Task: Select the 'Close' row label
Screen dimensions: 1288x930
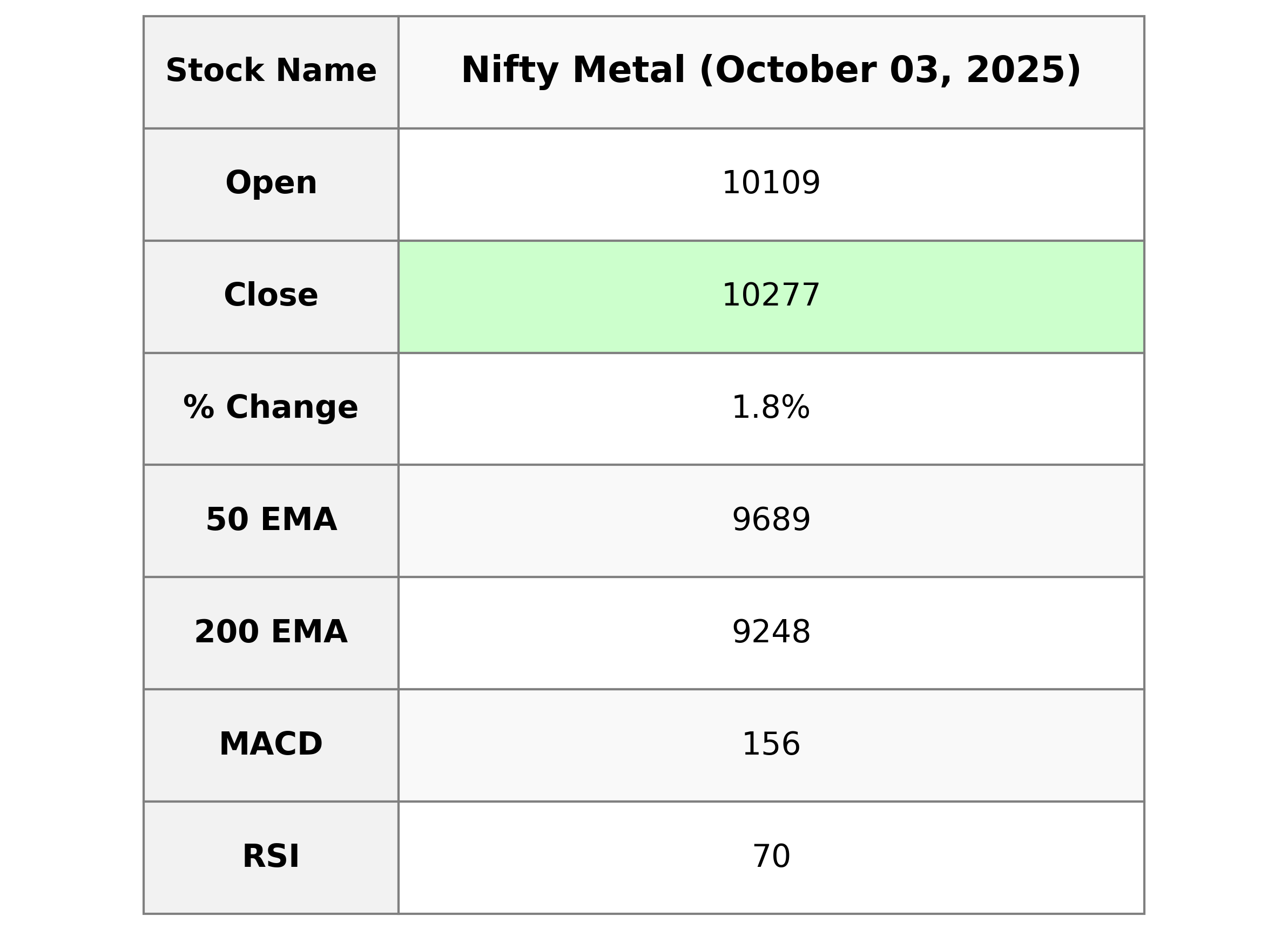Action: point(271,295)
